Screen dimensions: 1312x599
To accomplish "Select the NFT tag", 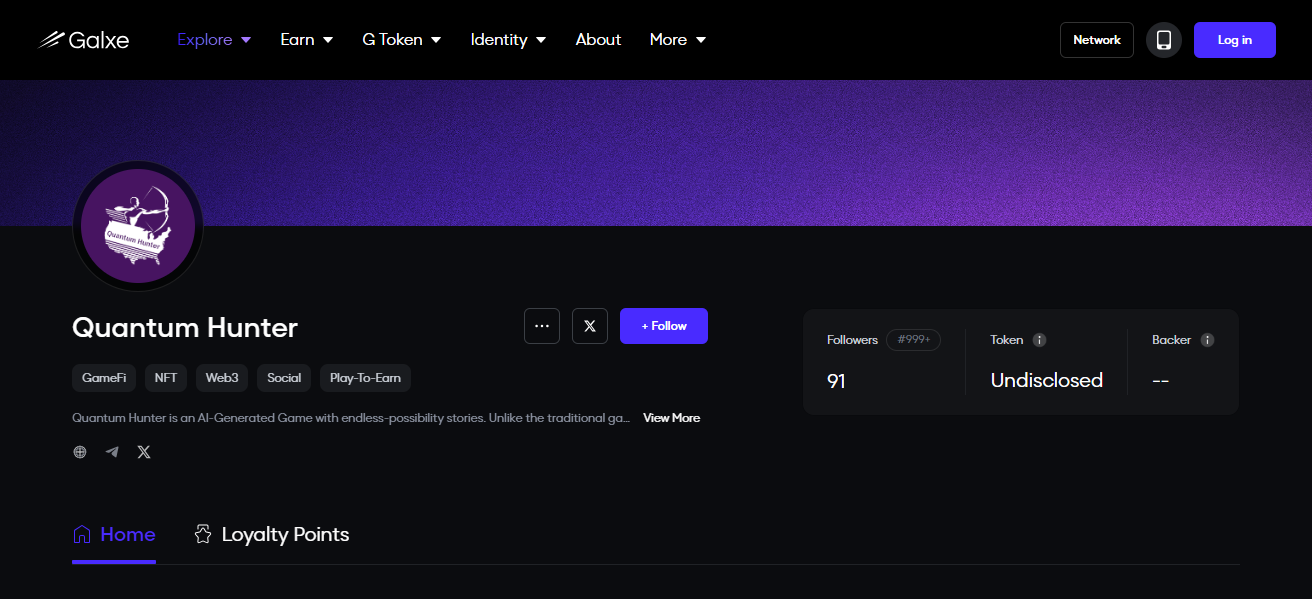I will click(166, 378).
